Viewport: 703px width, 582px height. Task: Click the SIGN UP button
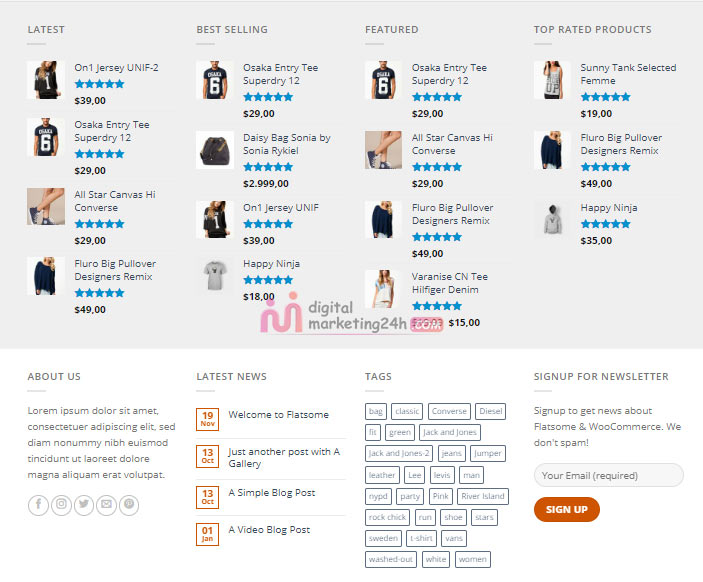pos(566,509)
